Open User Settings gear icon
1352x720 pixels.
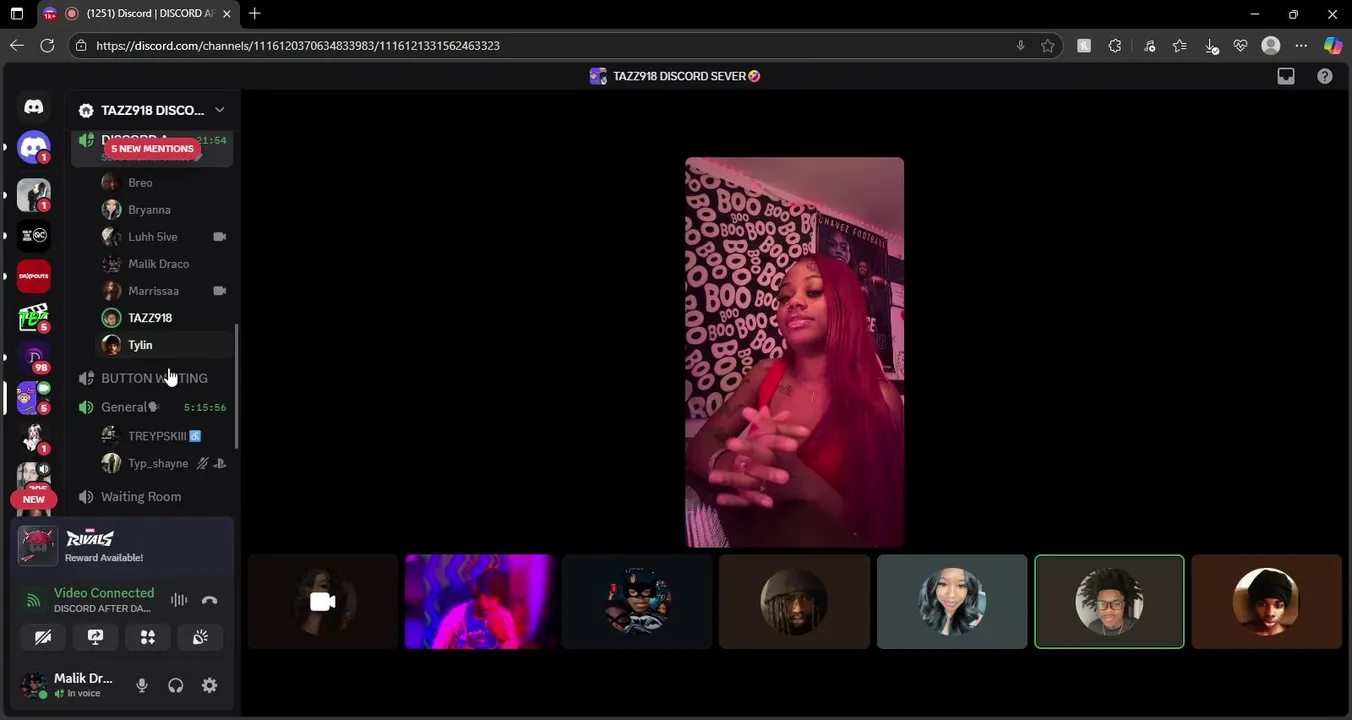click(x=209, y=685)
